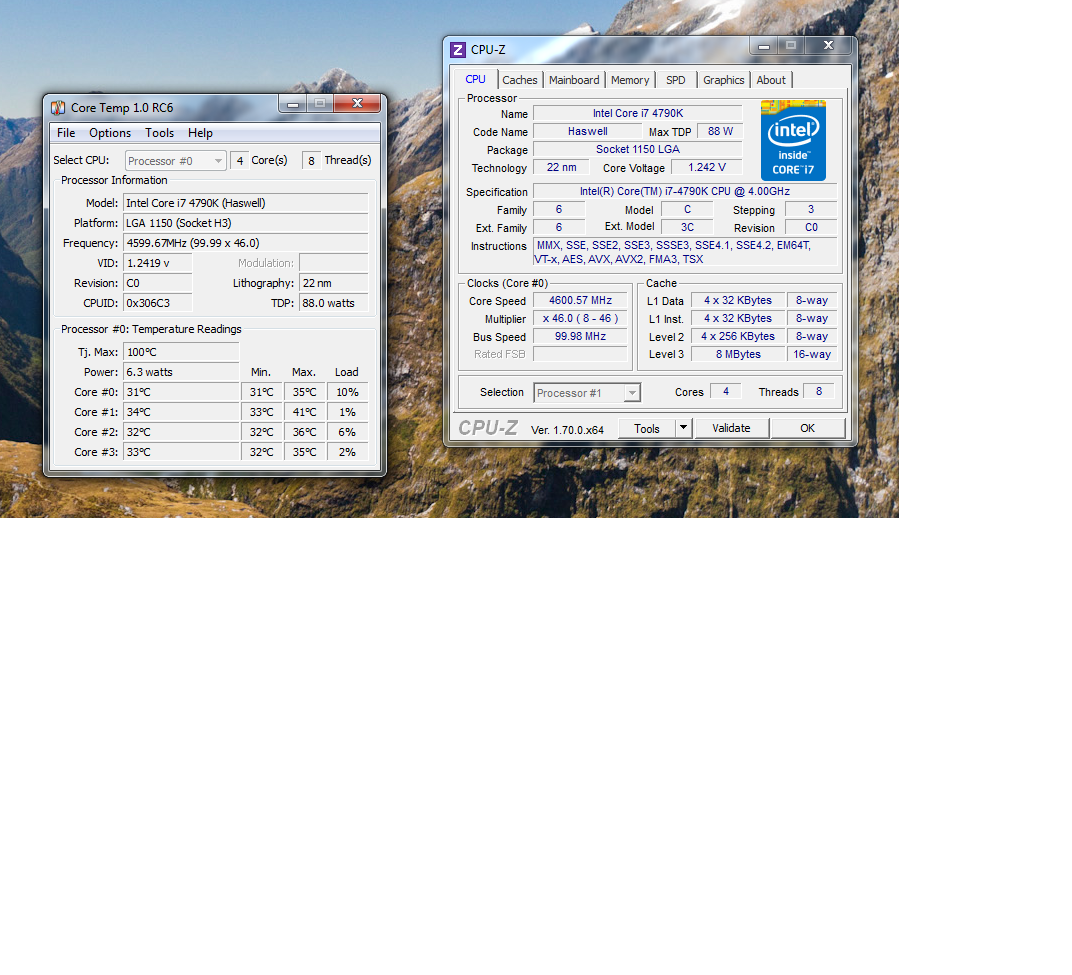
Task: Switch to the SPD tab
Action: 675,80
